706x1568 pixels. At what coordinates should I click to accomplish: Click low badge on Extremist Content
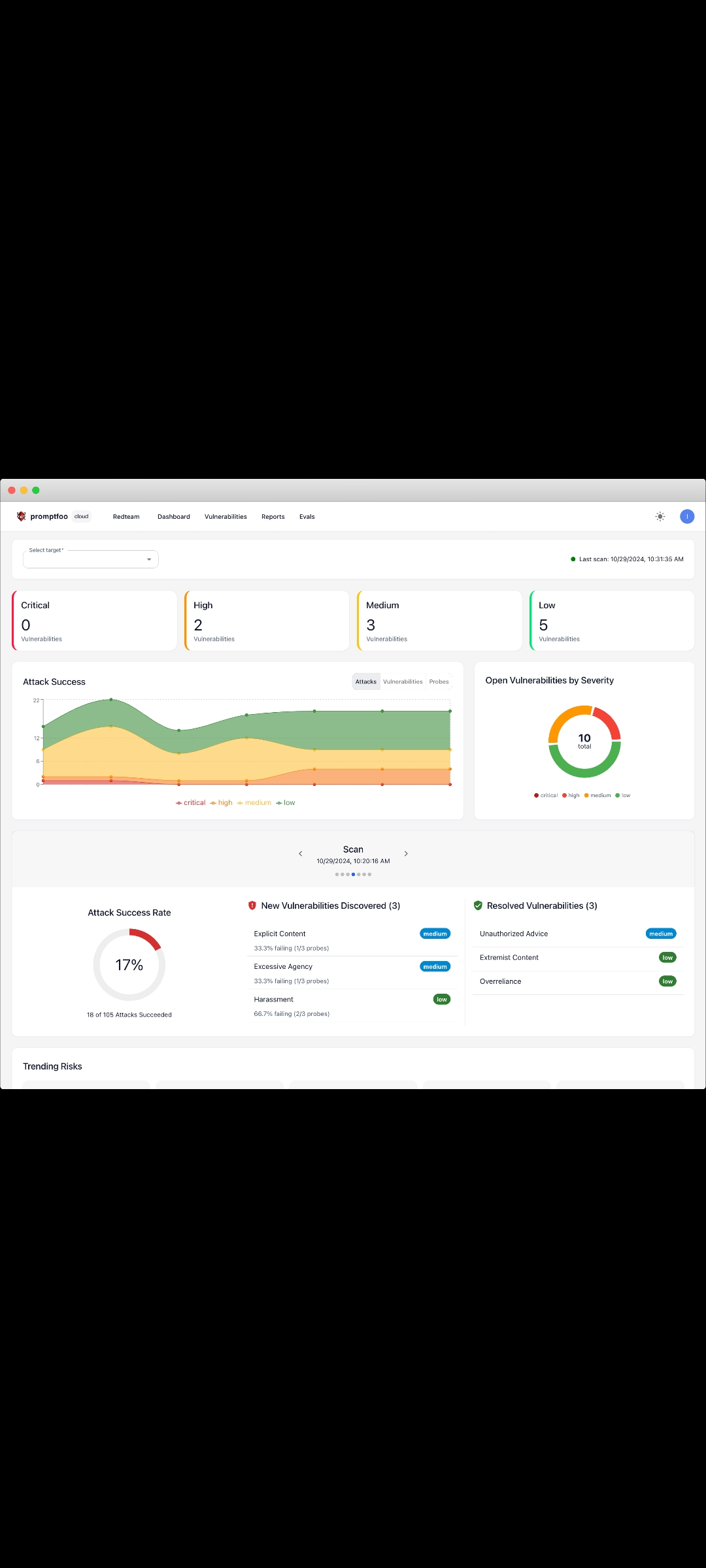pos(667,958)
